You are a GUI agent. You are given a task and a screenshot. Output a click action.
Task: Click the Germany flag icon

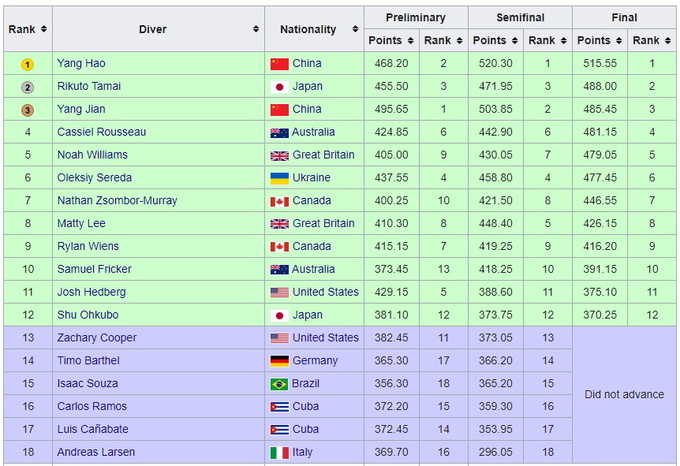pyautogui.click(x=280, y=361)
